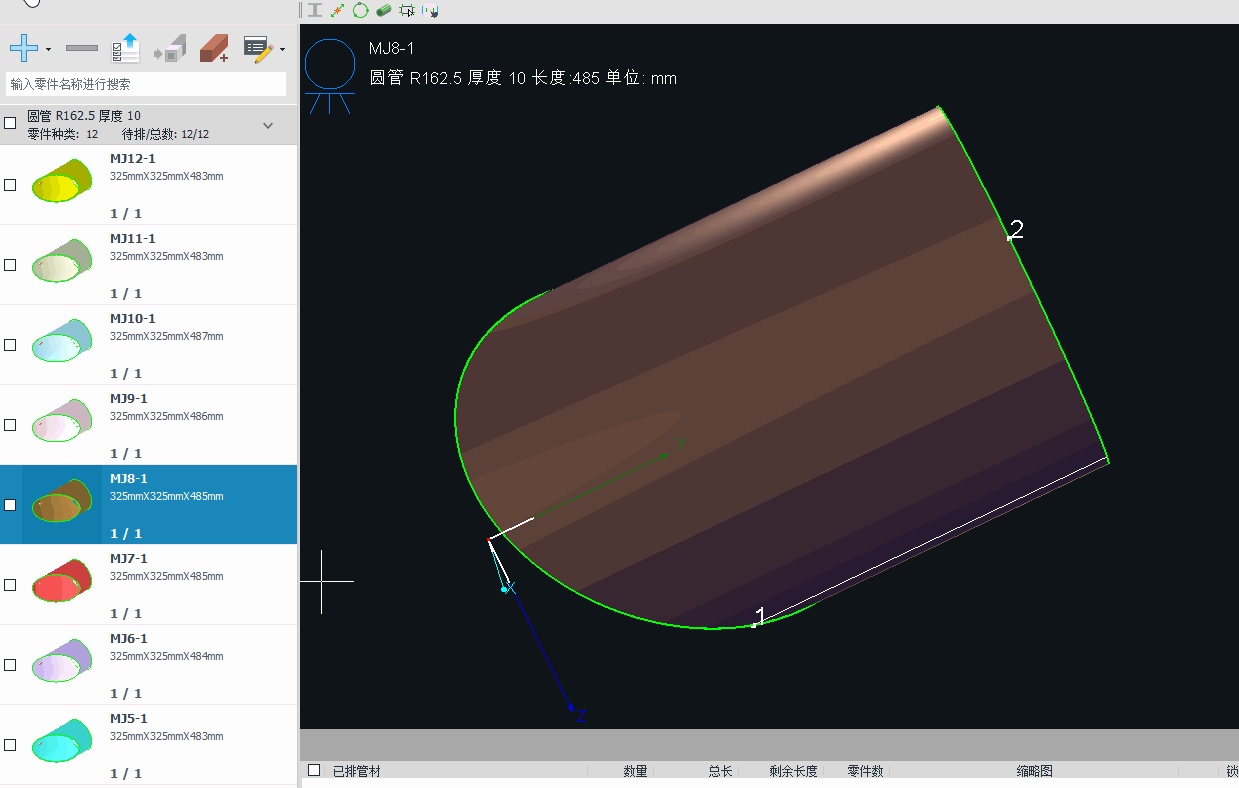Click the checklist upload icon with blue arrow

[x=127, y=48]
